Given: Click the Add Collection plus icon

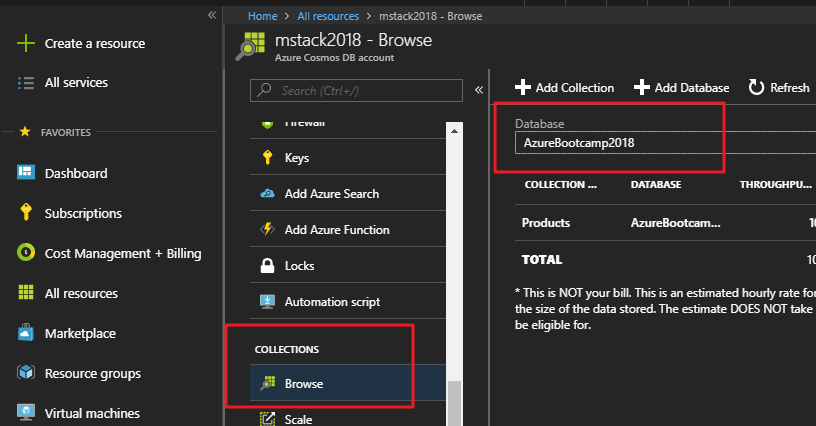Looking at the screenshot, I should pos(523,87).
